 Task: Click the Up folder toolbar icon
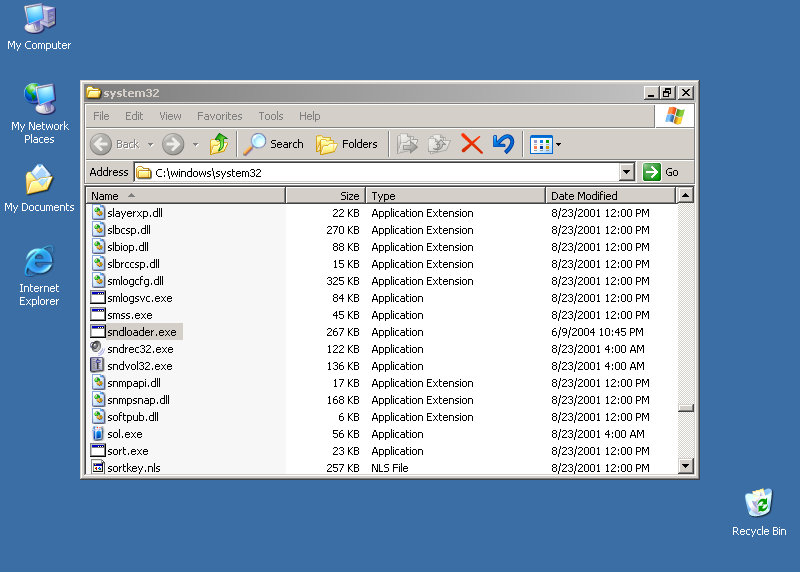pyautogui.click(x=219, y=144)
